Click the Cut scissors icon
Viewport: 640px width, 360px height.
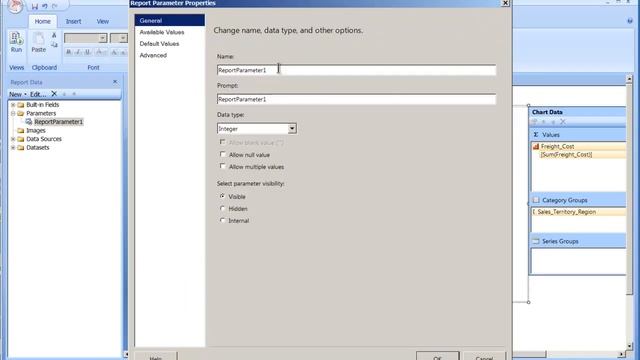click(54, 36)
